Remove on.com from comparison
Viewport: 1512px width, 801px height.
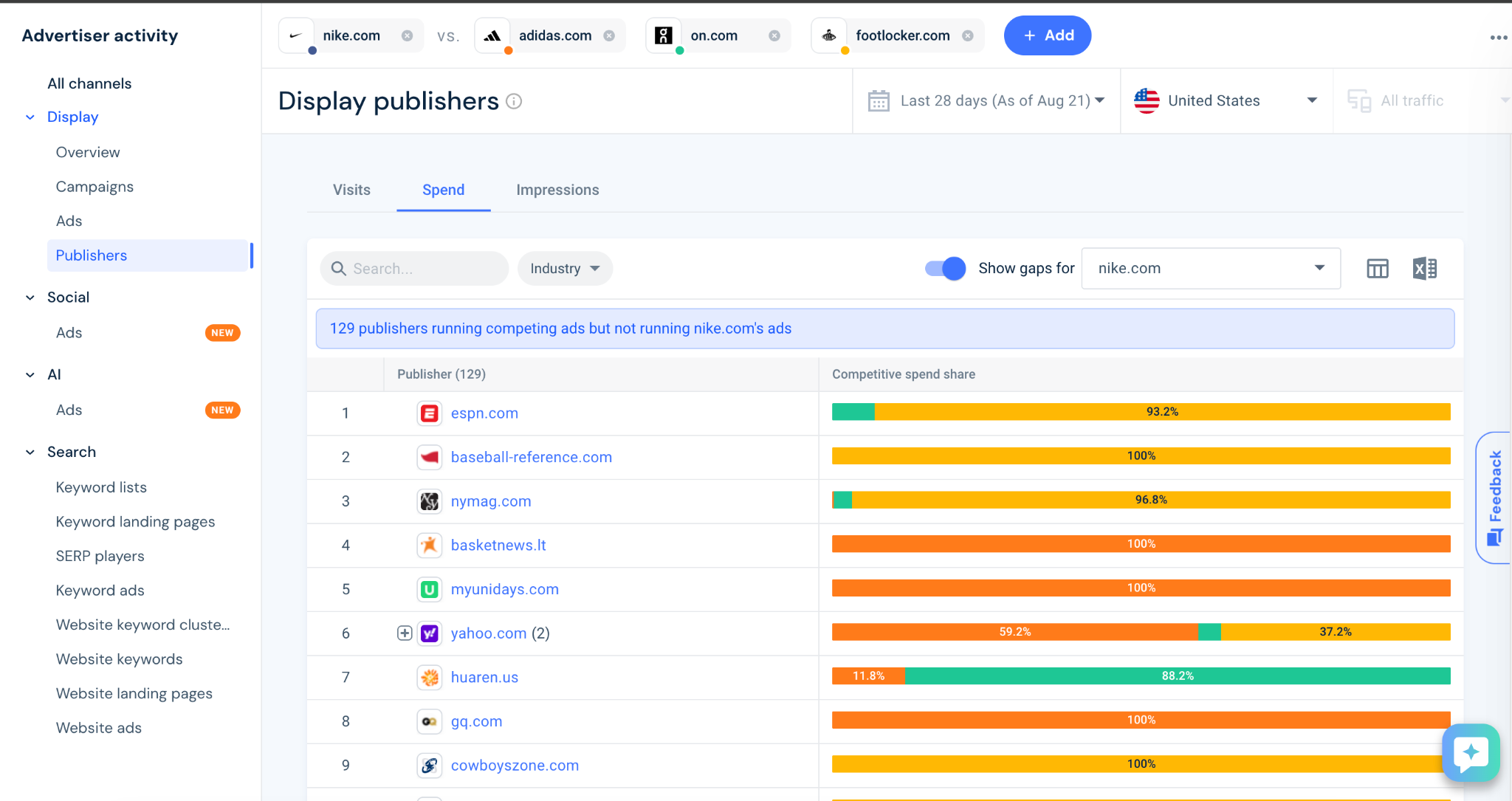(x=774, y=35)
